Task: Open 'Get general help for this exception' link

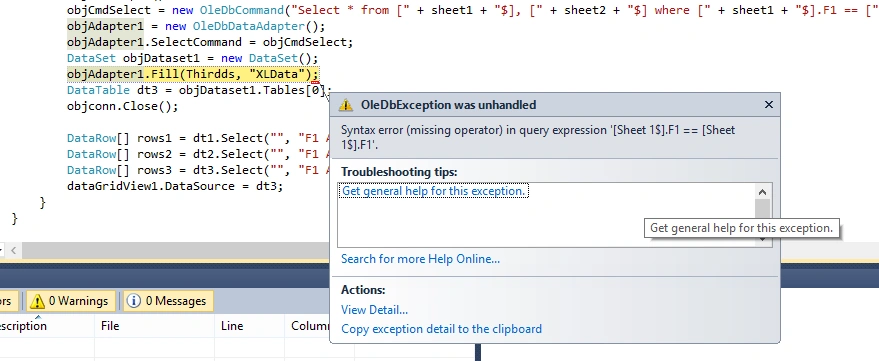Action: pos(434,191)
